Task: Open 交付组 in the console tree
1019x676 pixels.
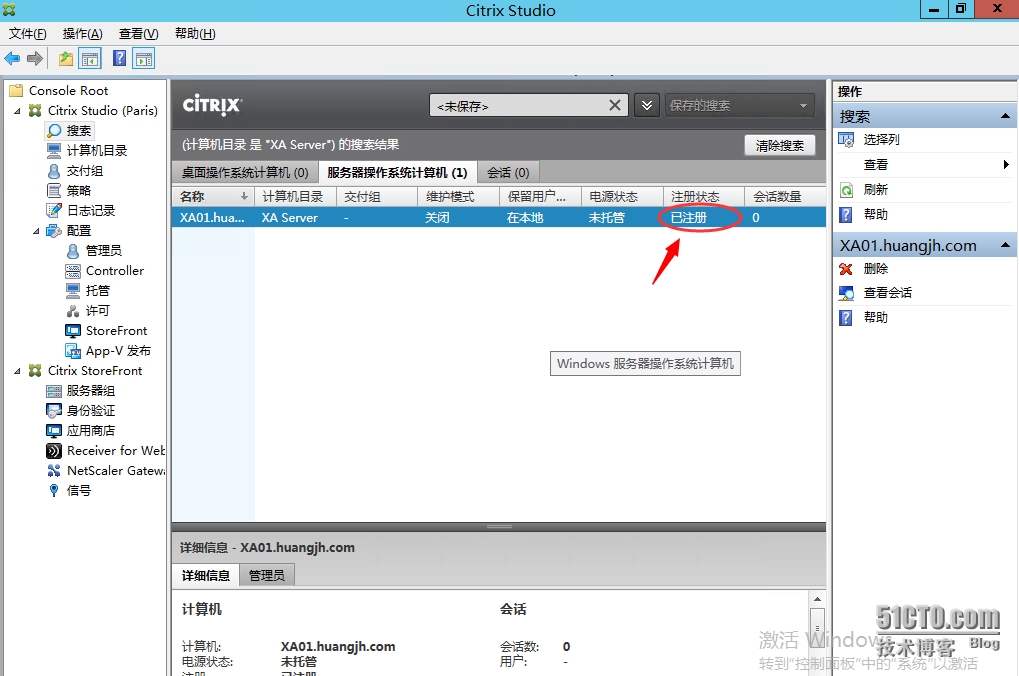Action: point(76,171)
